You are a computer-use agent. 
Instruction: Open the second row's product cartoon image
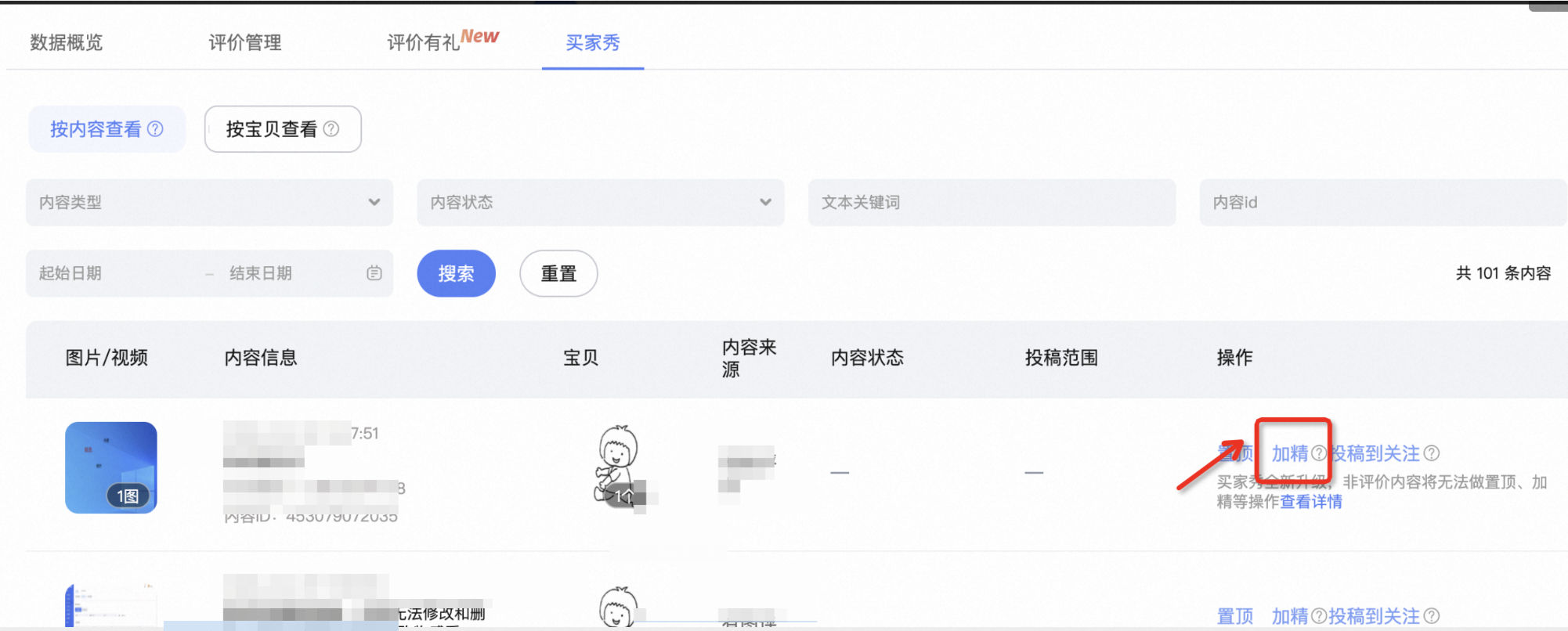point(619,607)
